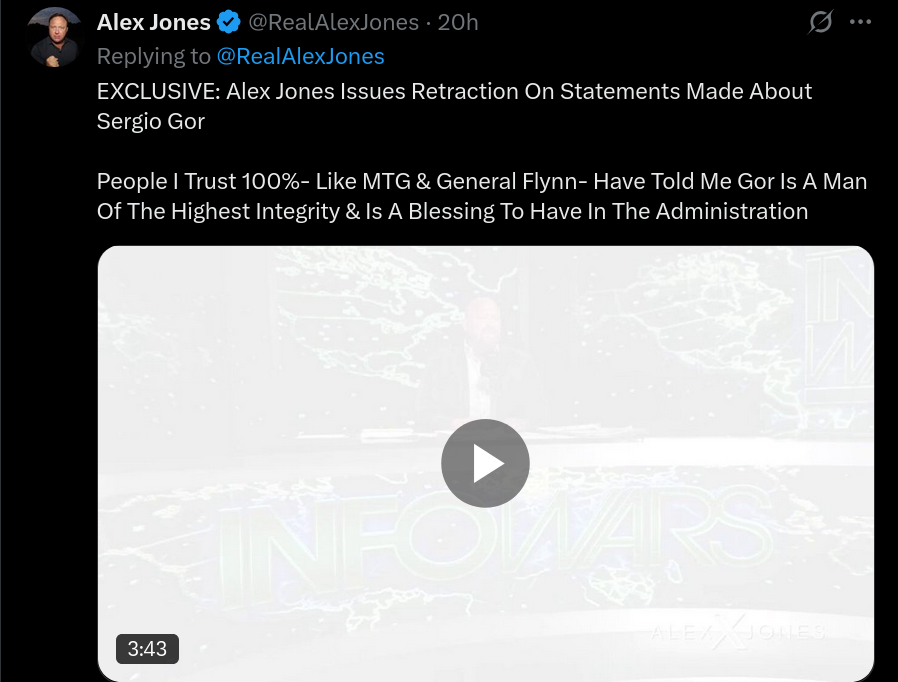The width and height of the screenshot is (898, 682).
Task: Click the 'Replying to' label text
Action: (x=153, y=56)
